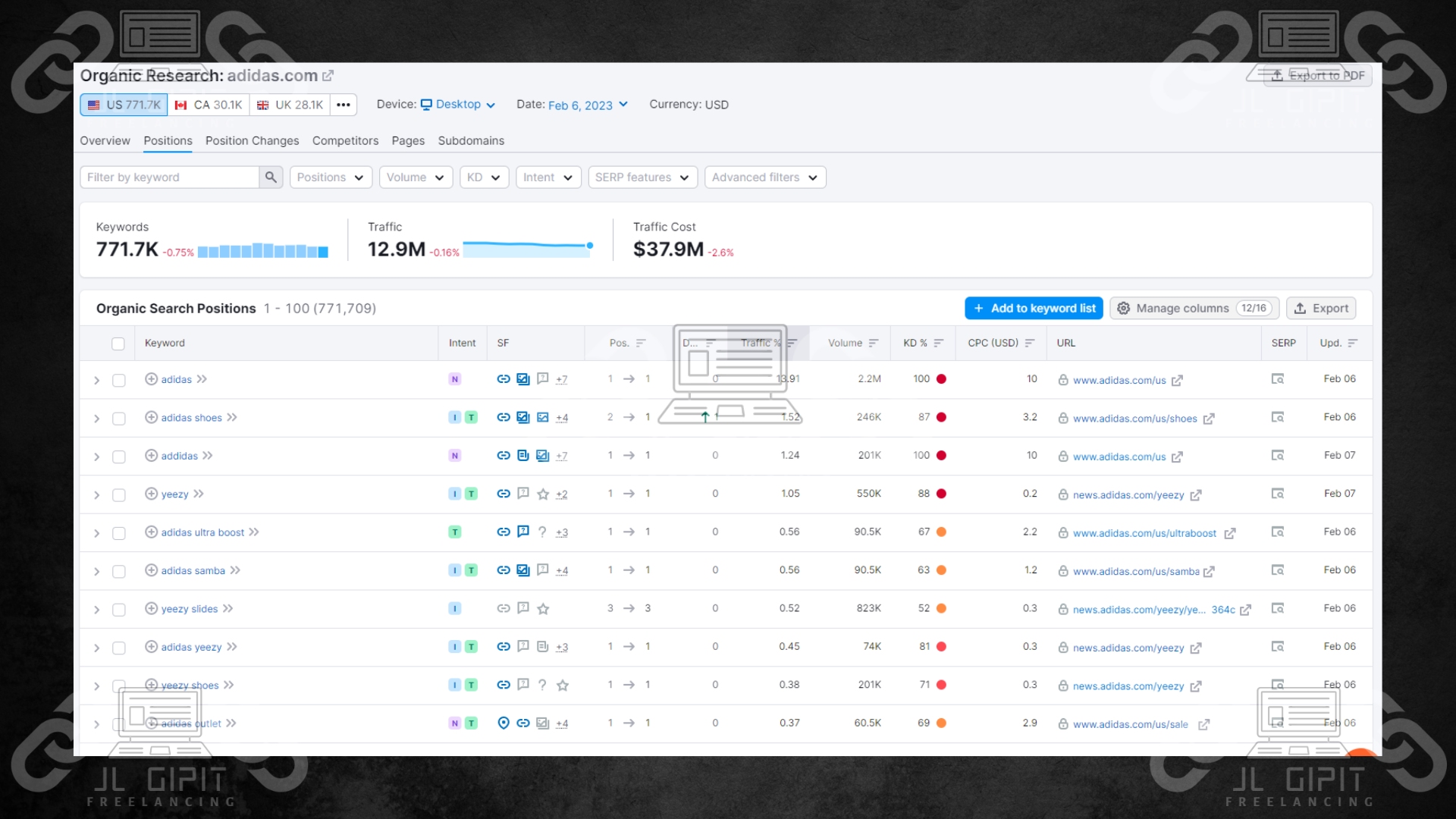Open the Competitors tab

tap(345, 141)
